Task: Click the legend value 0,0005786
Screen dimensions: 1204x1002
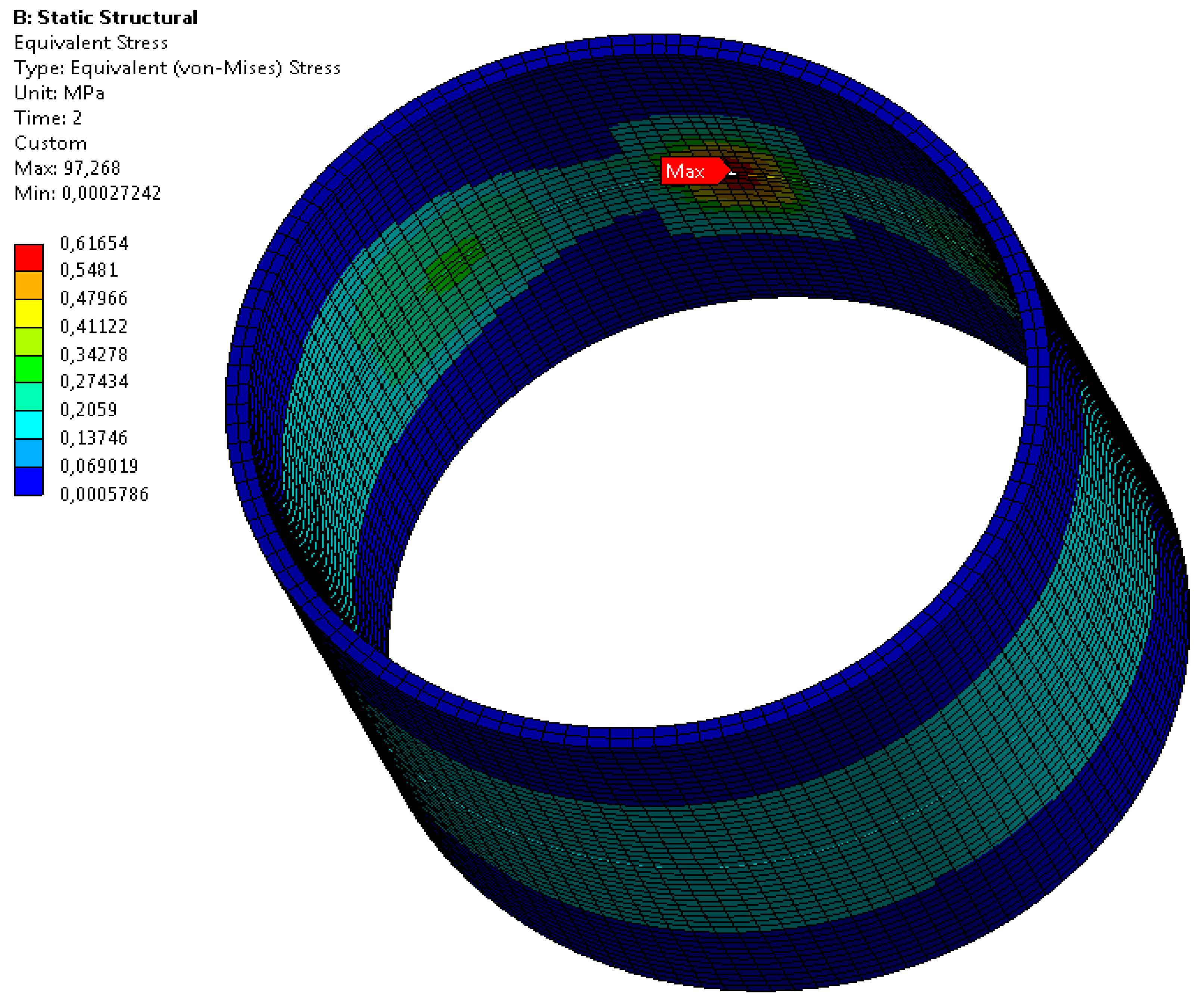Action: tap(105, 494)
